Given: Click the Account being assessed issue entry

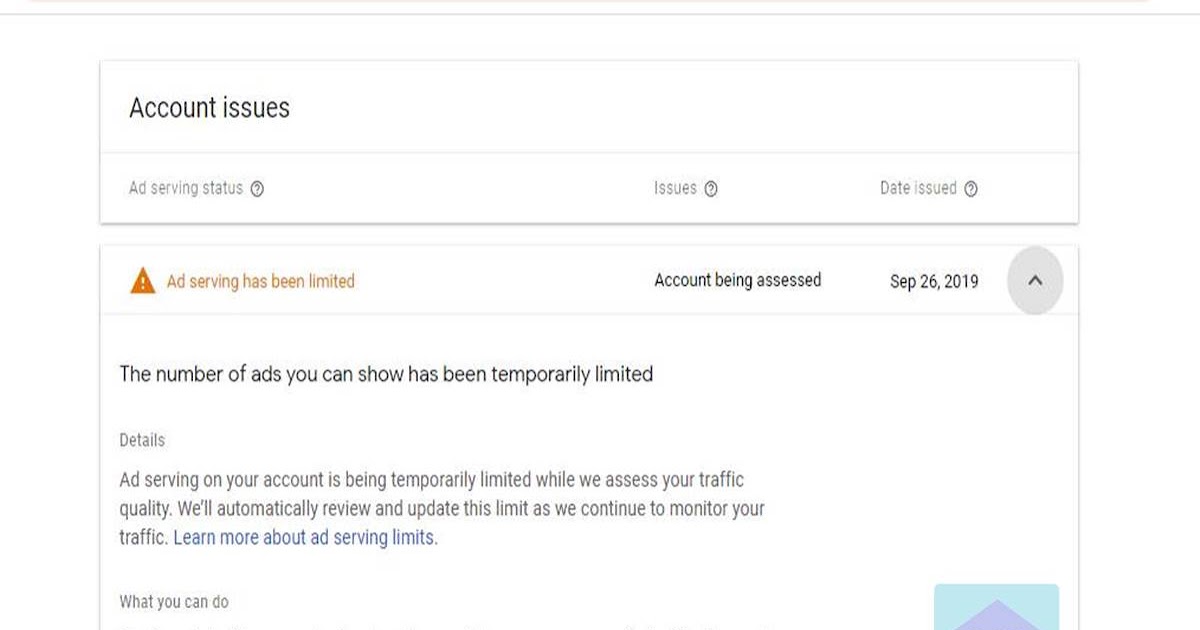Looking at the screenshot, I should (x=737, y=280).
